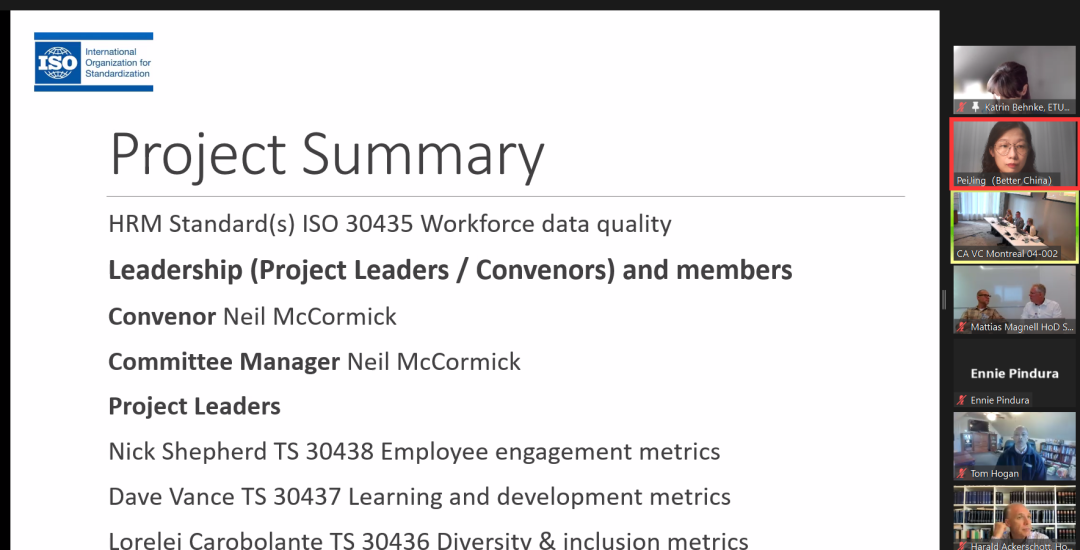Click Tom Hogan's muted microphone icon

[x=962, y=473]
